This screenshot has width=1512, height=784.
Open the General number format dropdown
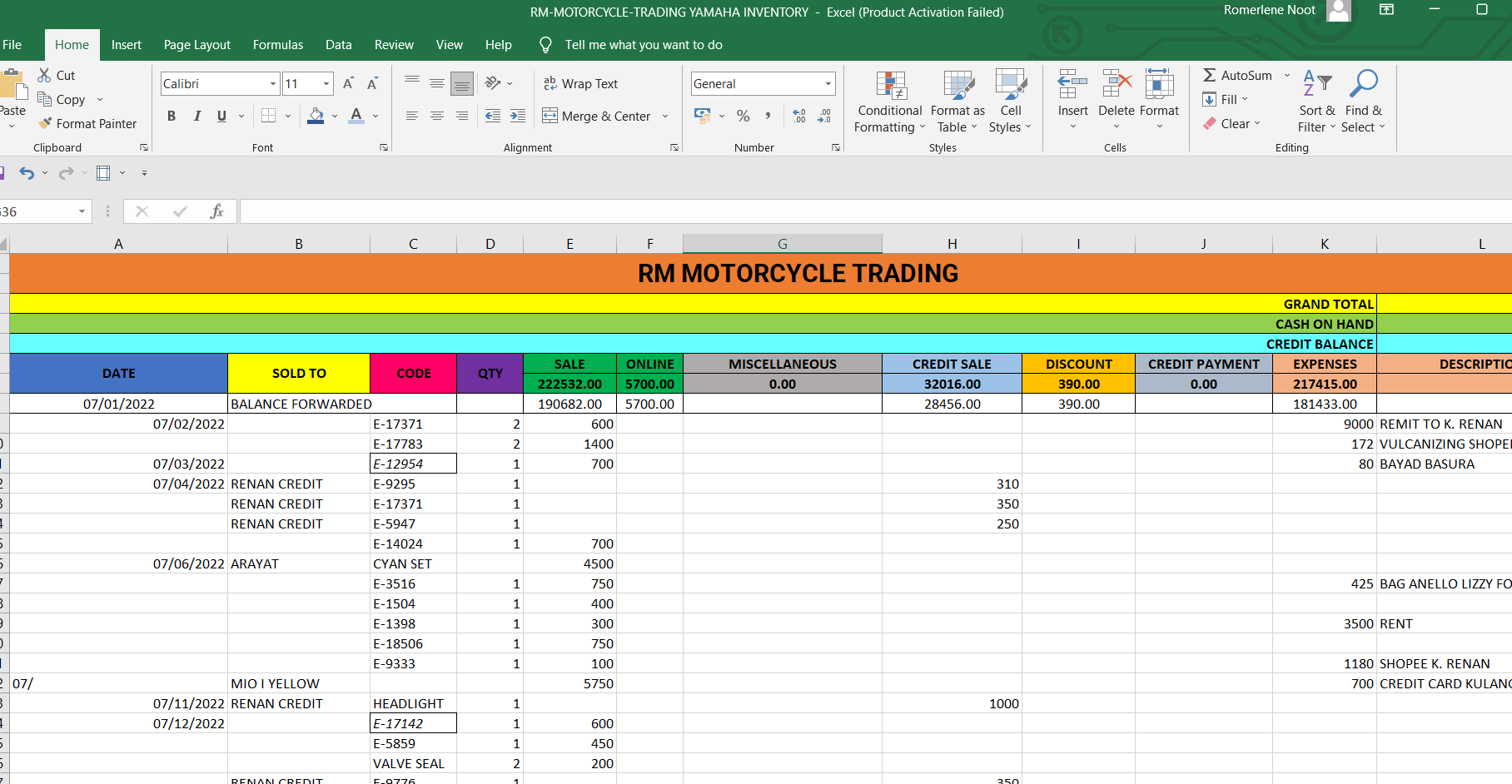click(x=828, y=83)
